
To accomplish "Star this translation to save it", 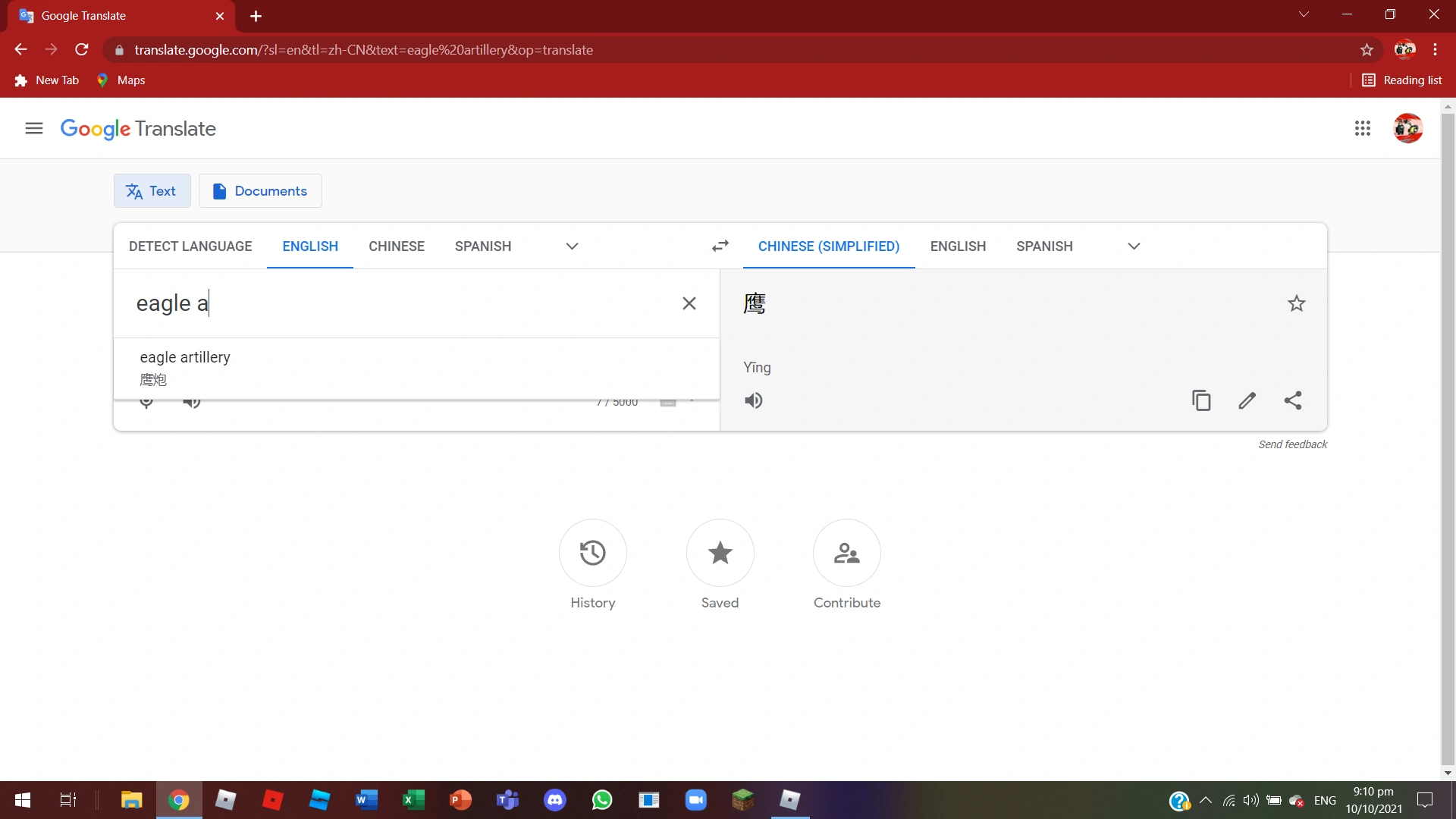I will click(1296, 303).
